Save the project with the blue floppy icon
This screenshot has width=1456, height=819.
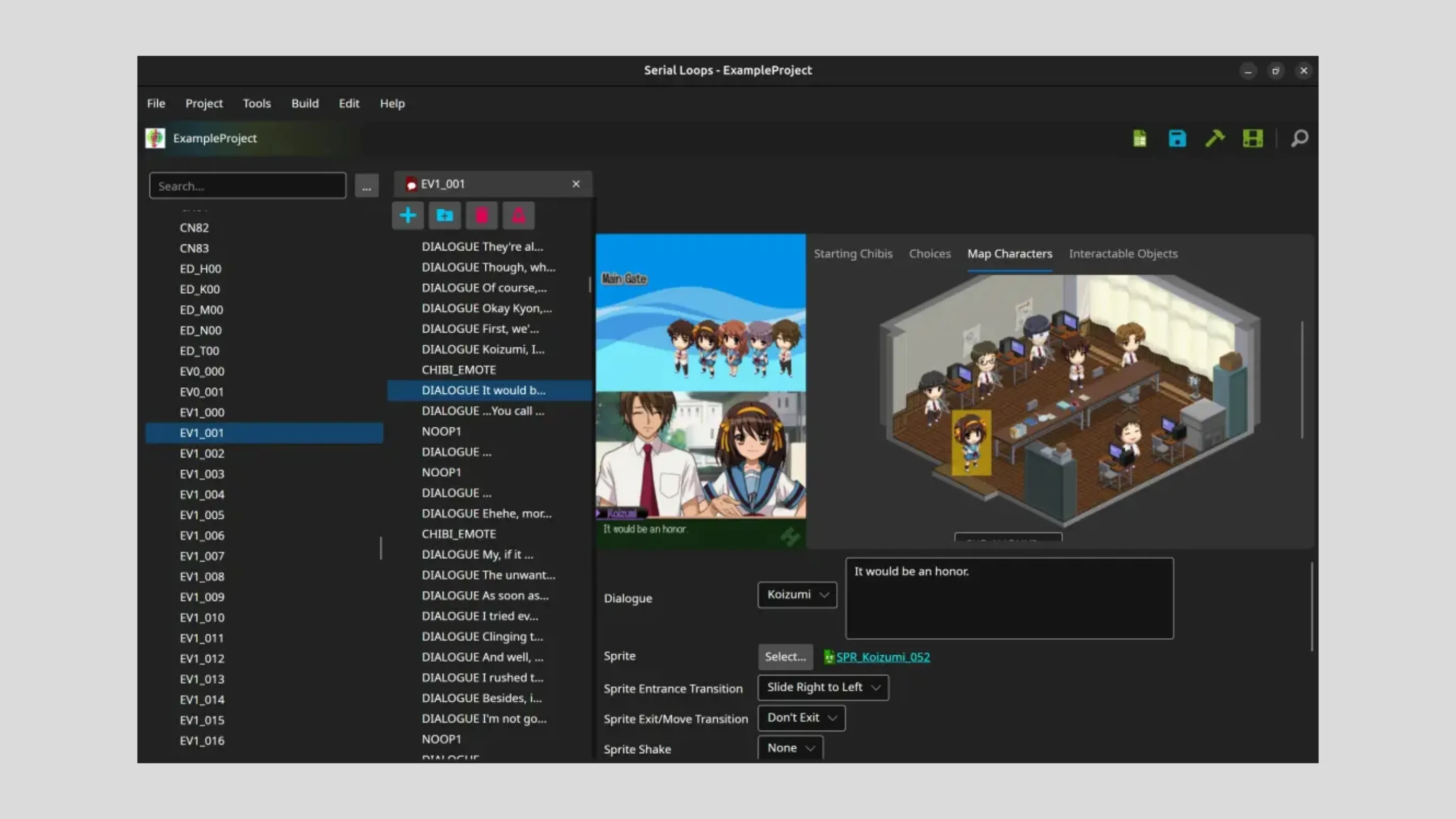click(x=1177, y=138)
